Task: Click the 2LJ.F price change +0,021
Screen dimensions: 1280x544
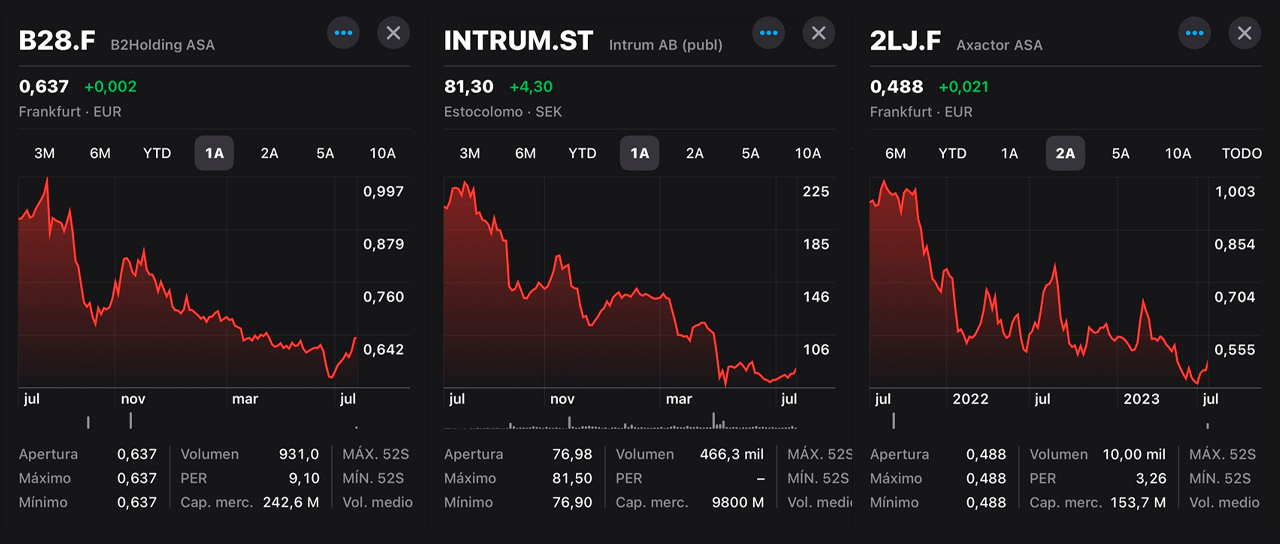Action: [x=962, y=87]
